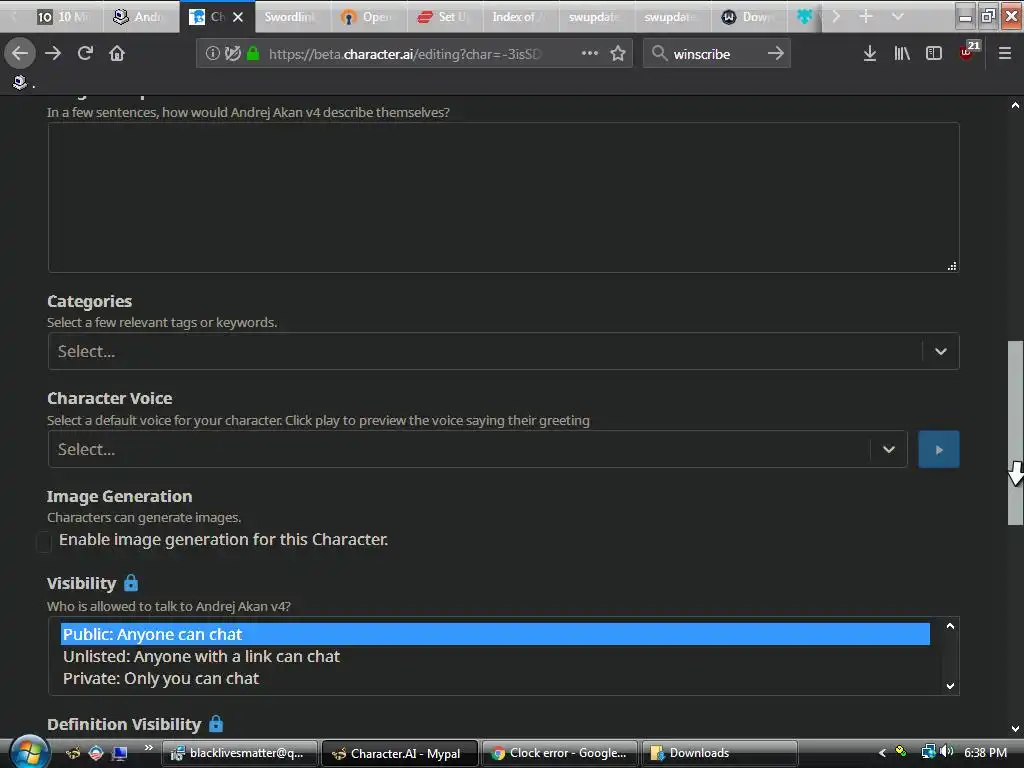Switch to the Set U... tab

444,17
